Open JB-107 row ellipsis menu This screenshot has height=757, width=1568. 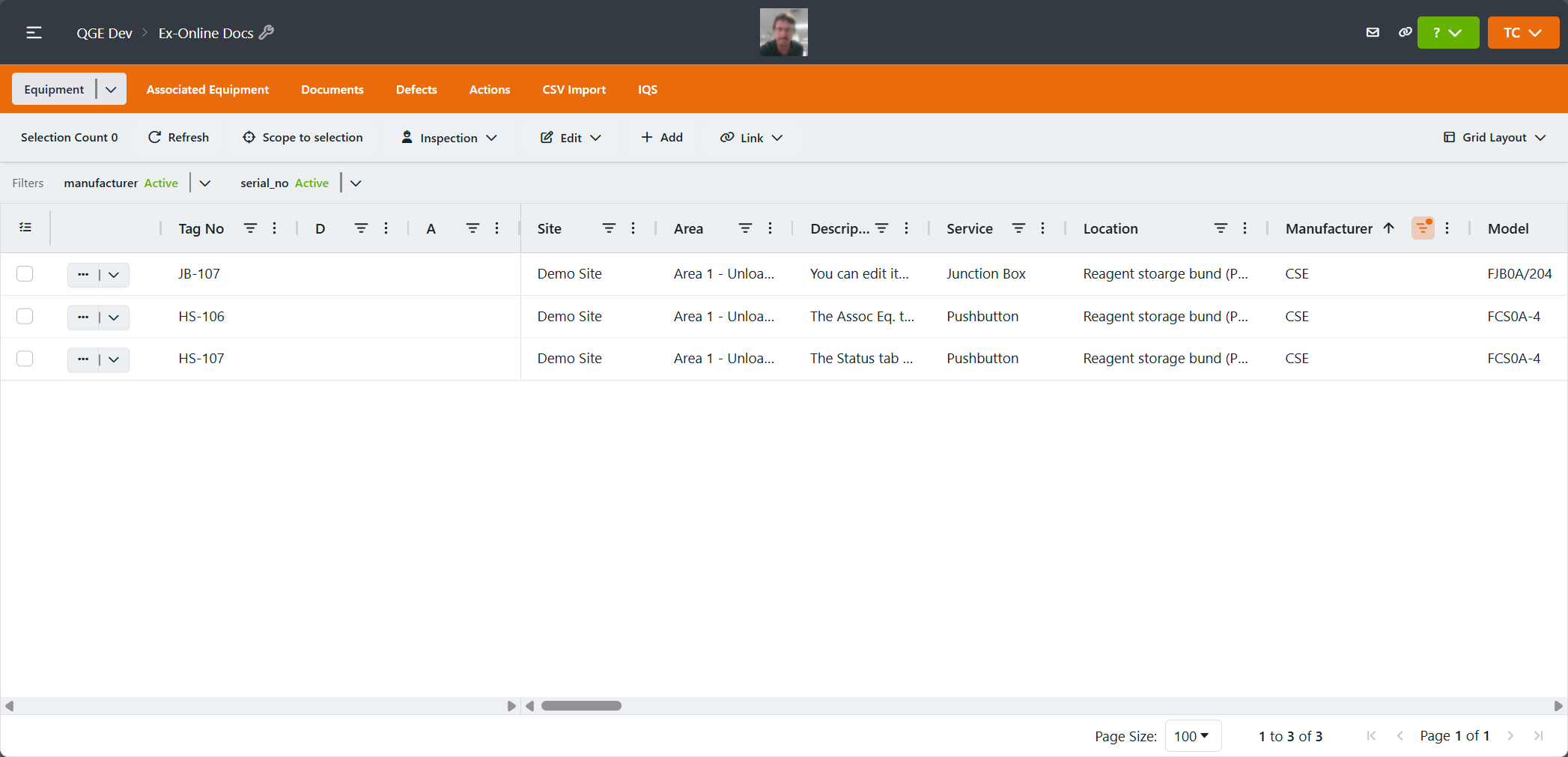click(83, 275)
